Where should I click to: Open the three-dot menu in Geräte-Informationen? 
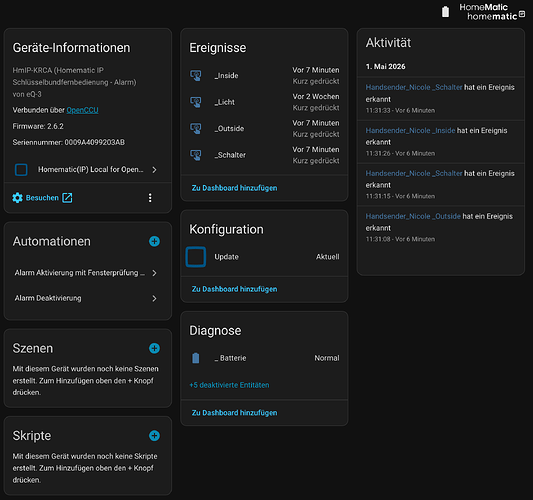(x=150, y=198)
